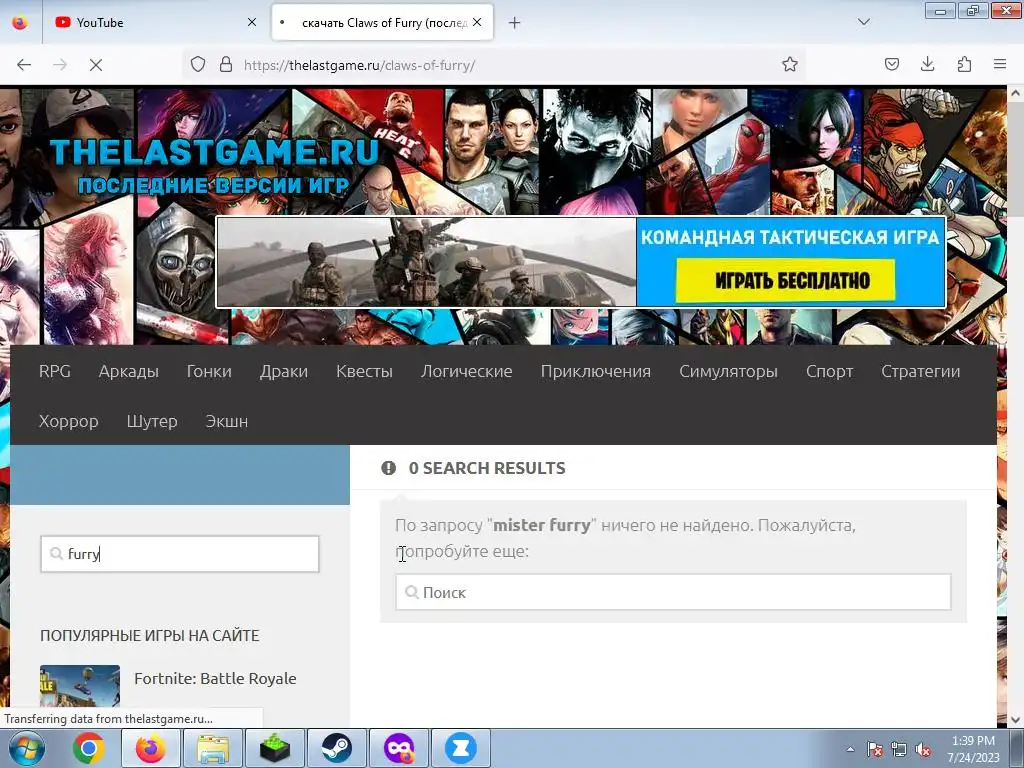Open the Firefox downloads panel
The image size is (1024, 768).
927,64
